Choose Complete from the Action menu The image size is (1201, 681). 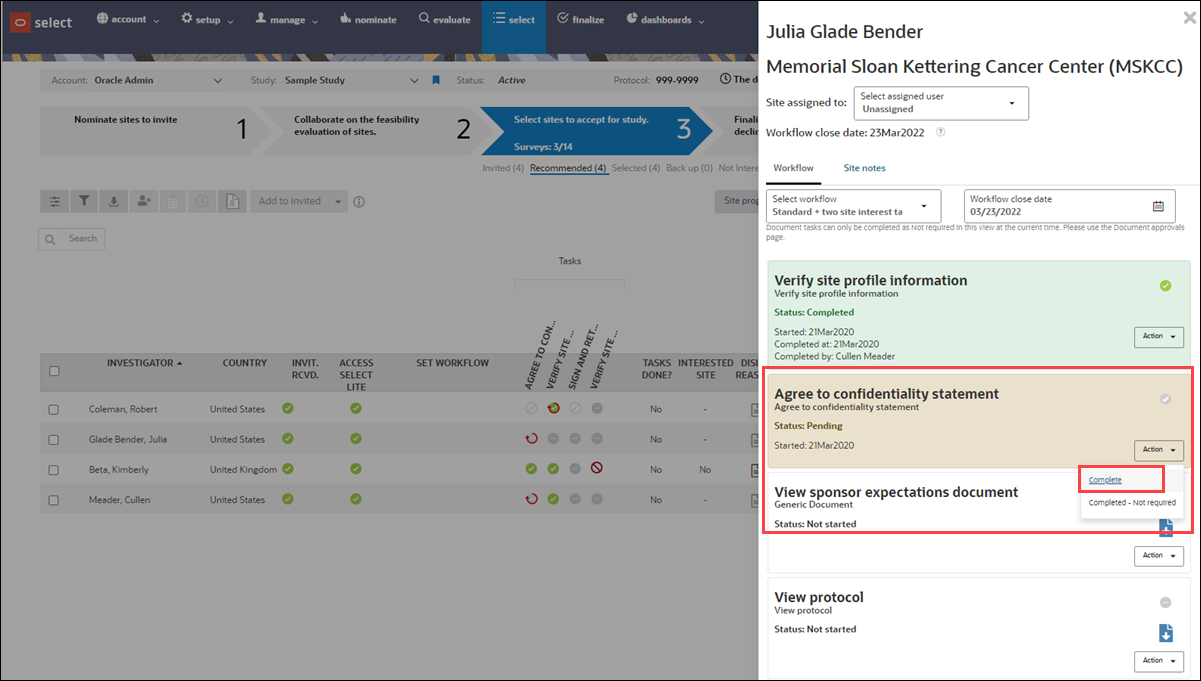click(1105, 480)
